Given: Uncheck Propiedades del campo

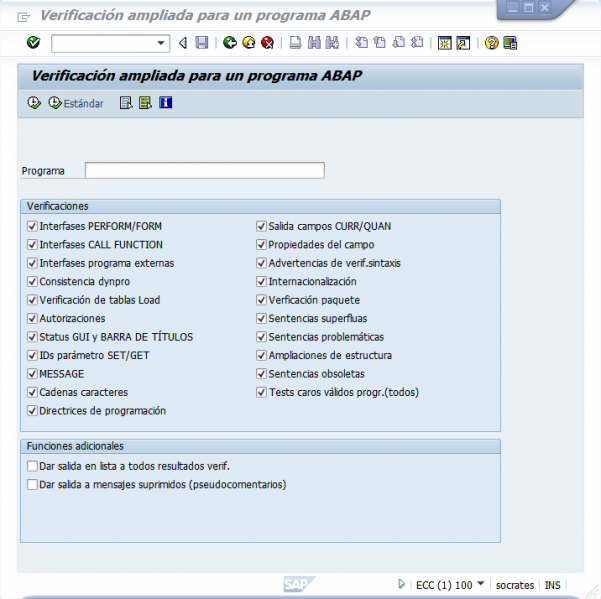Looking at the screenshot, I should pyautogui.click(x=261, y=245).
